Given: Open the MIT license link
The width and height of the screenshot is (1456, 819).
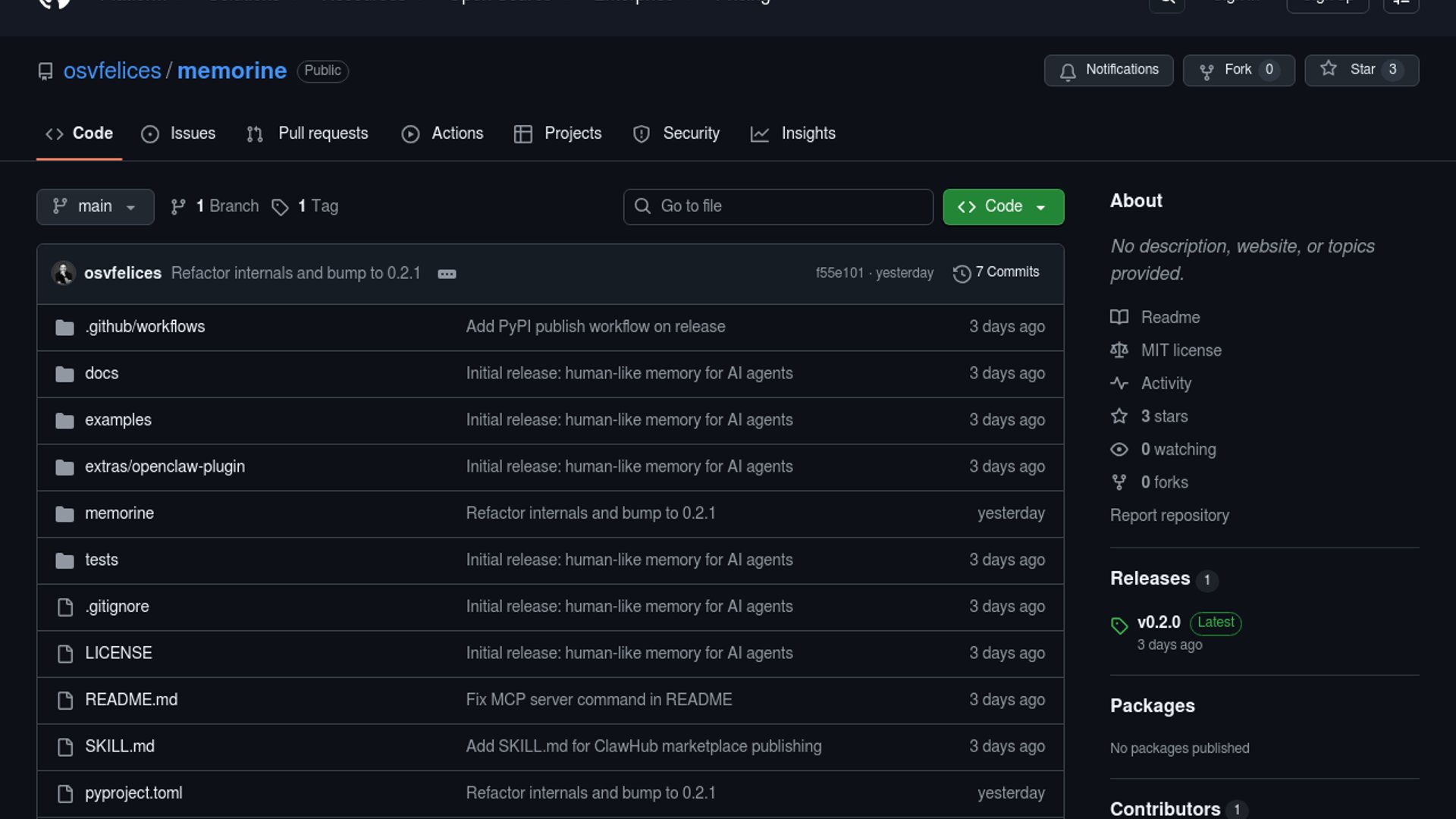Looking at the screenshot, I should [x=1181, y=350].
